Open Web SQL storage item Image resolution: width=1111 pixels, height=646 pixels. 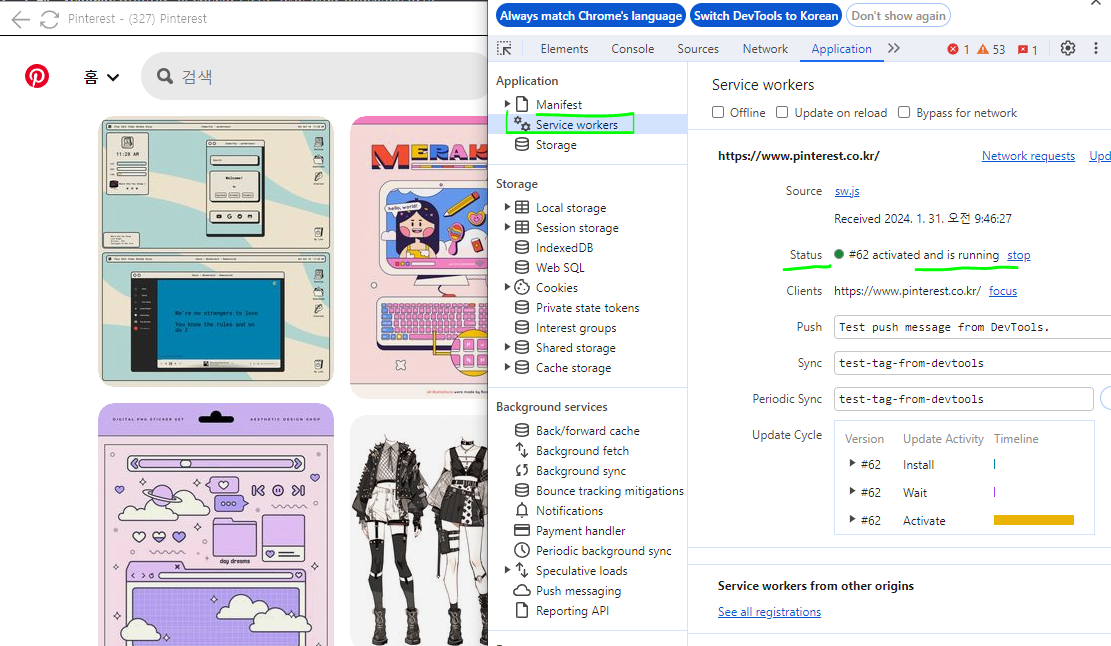point(560,267)
